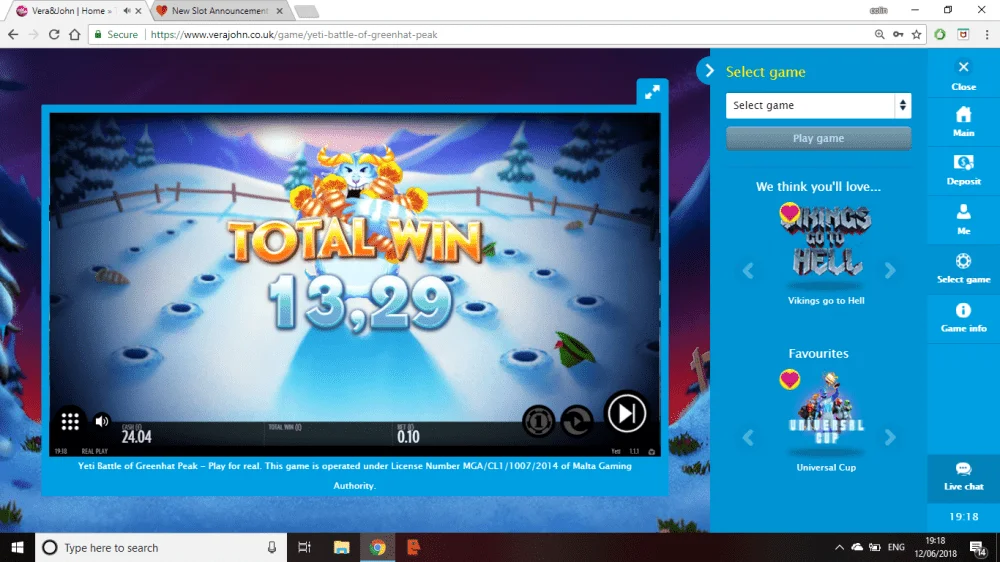
Task: Start autoplay with circular arrow icon
Action: coord(577,421)
